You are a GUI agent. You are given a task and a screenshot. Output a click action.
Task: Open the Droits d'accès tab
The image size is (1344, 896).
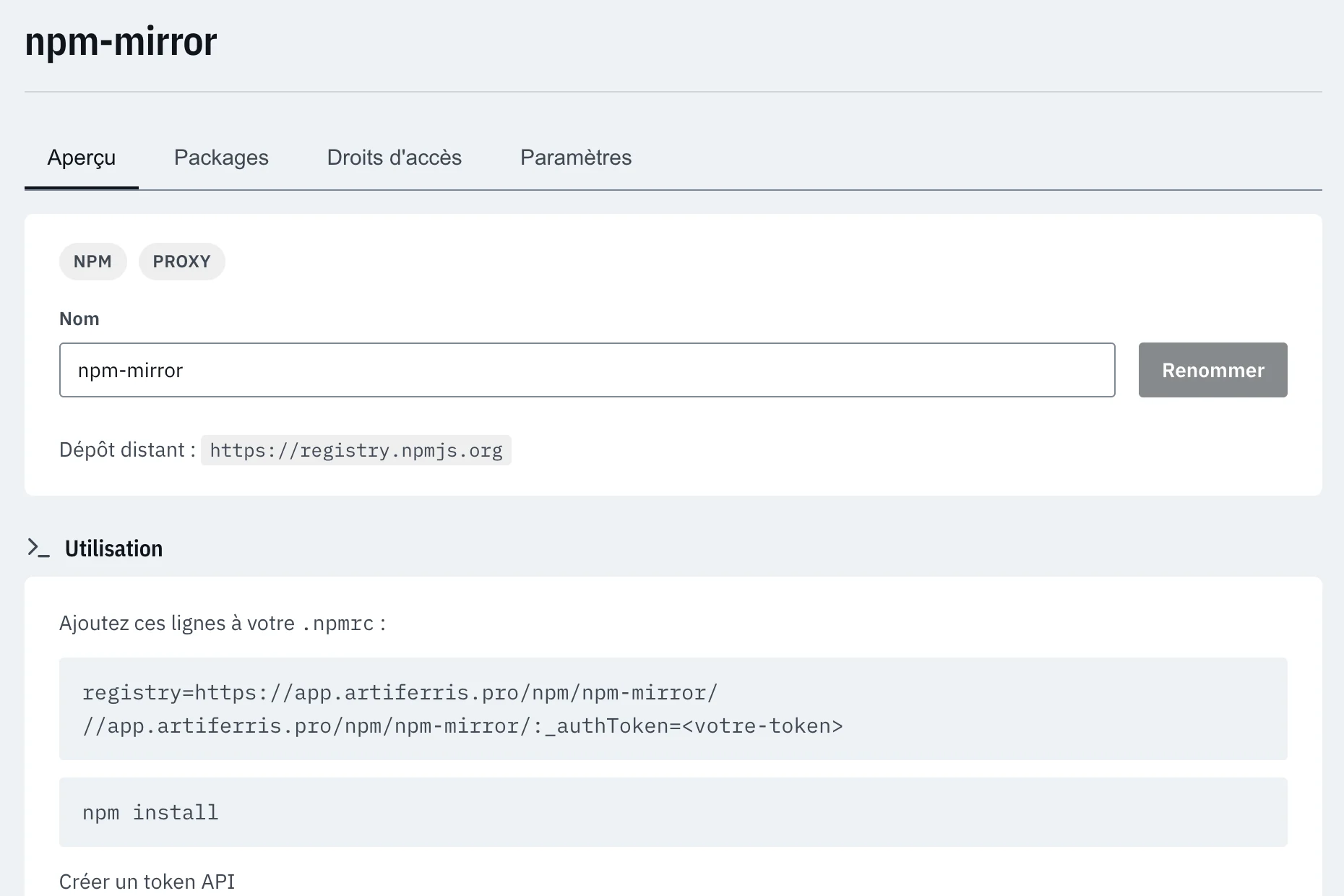pos(394,158)
